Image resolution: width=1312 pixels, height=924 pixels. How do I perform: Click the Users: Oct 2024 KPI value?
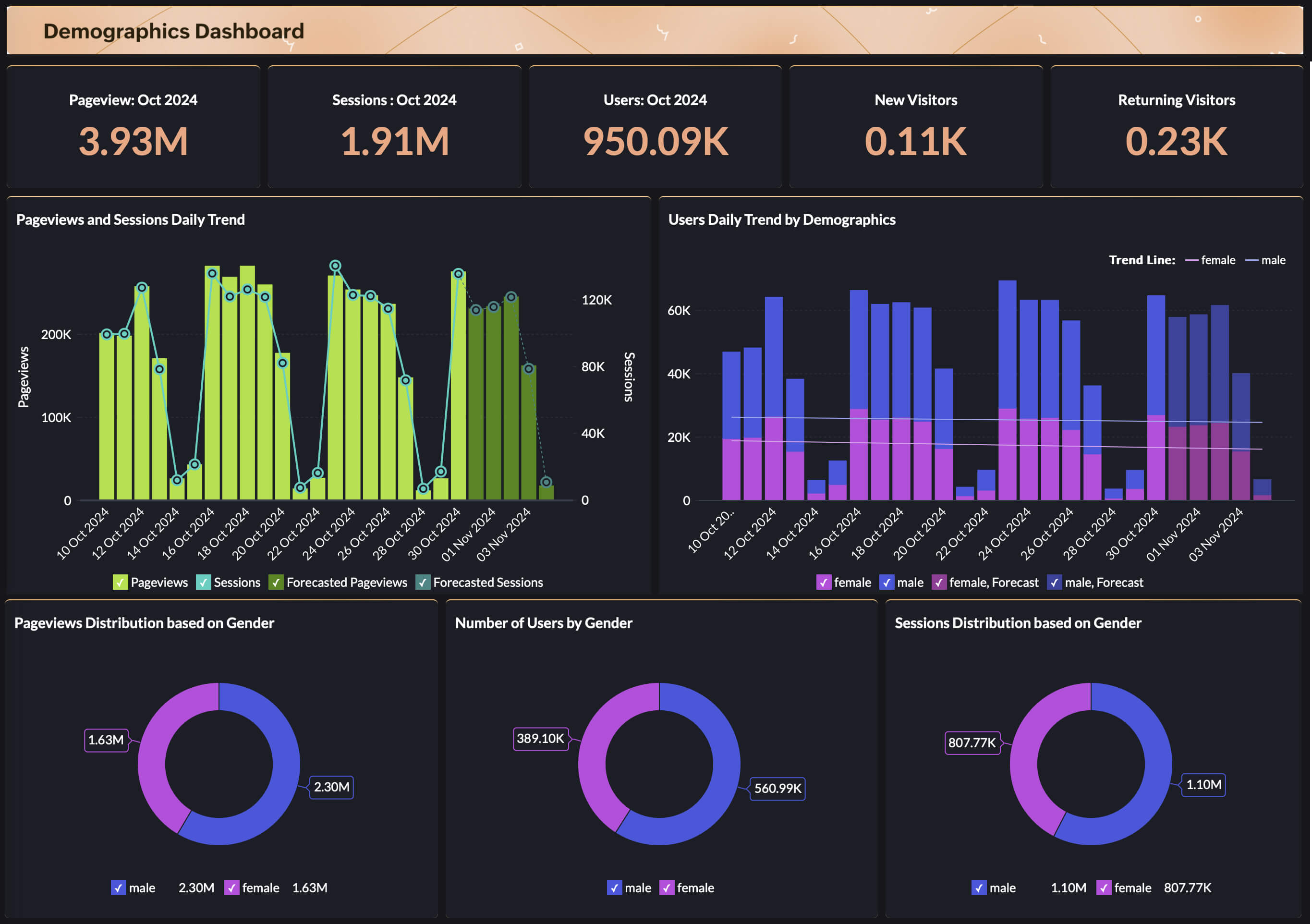[x=656, y=141]
